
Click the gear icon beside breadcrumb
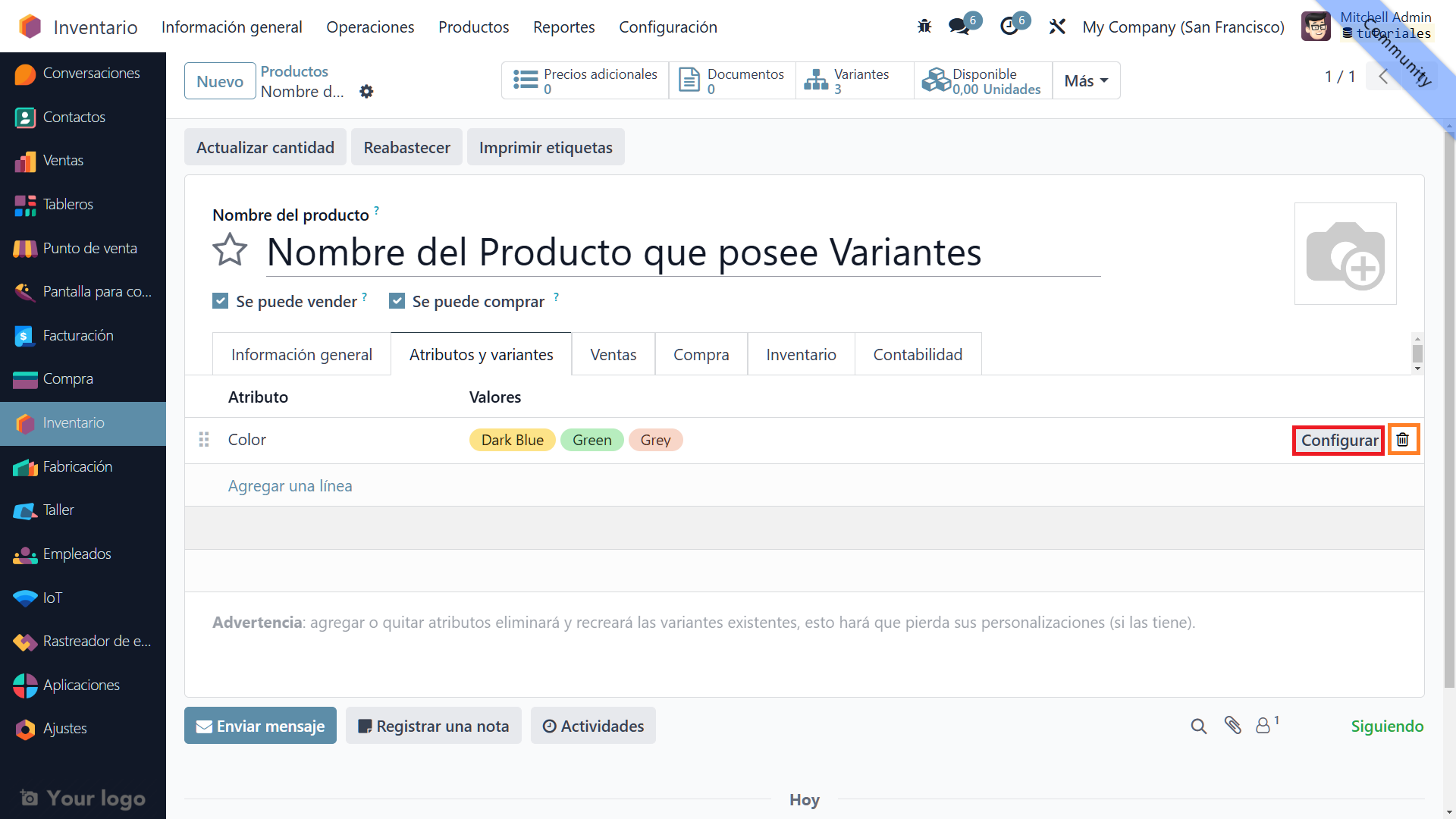(x=366, y=92)
